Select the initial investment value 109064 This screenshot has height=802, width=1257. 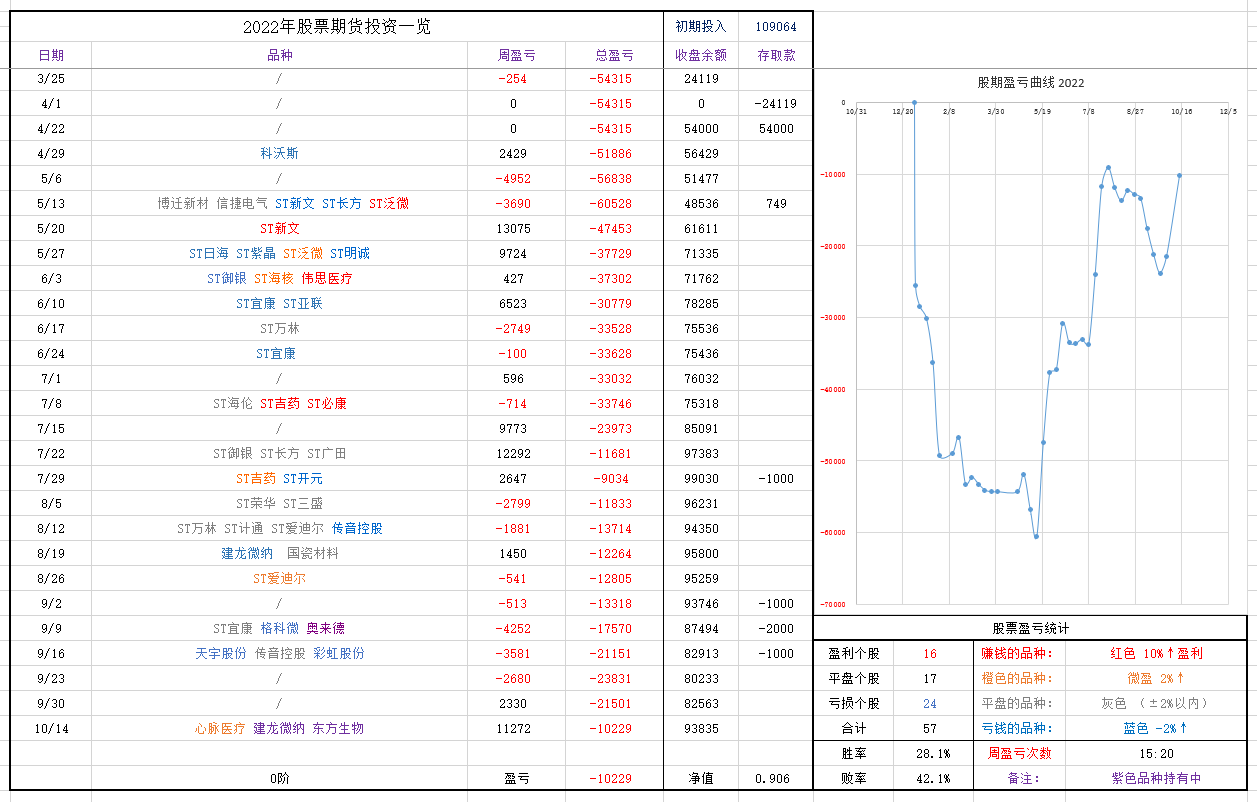coord(776,27)
